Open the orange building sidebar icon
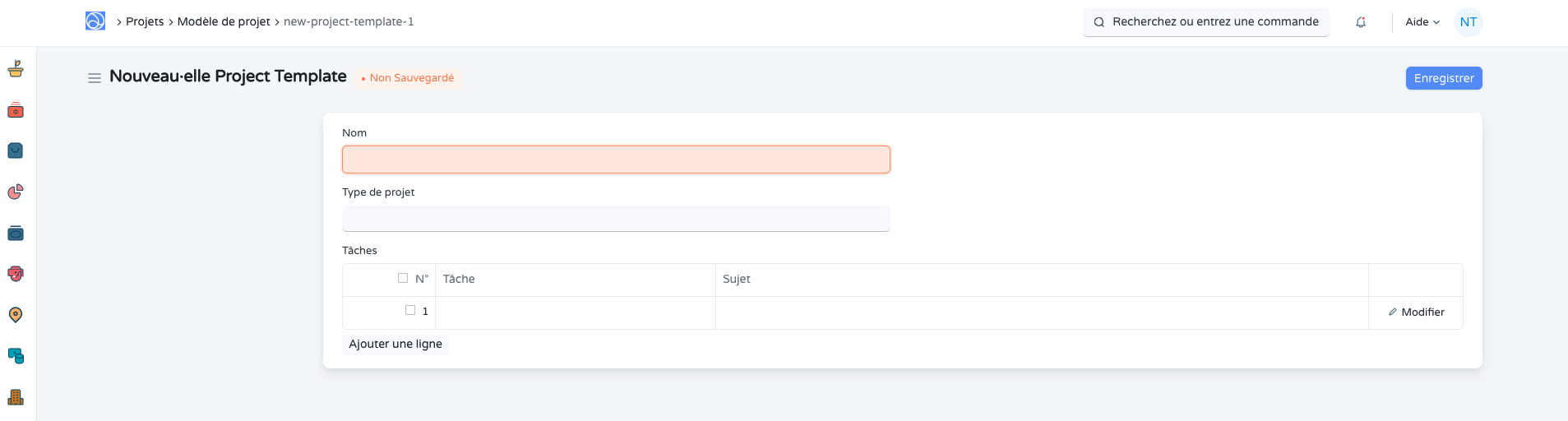1568x421 pixels. [x=16, y=397]
